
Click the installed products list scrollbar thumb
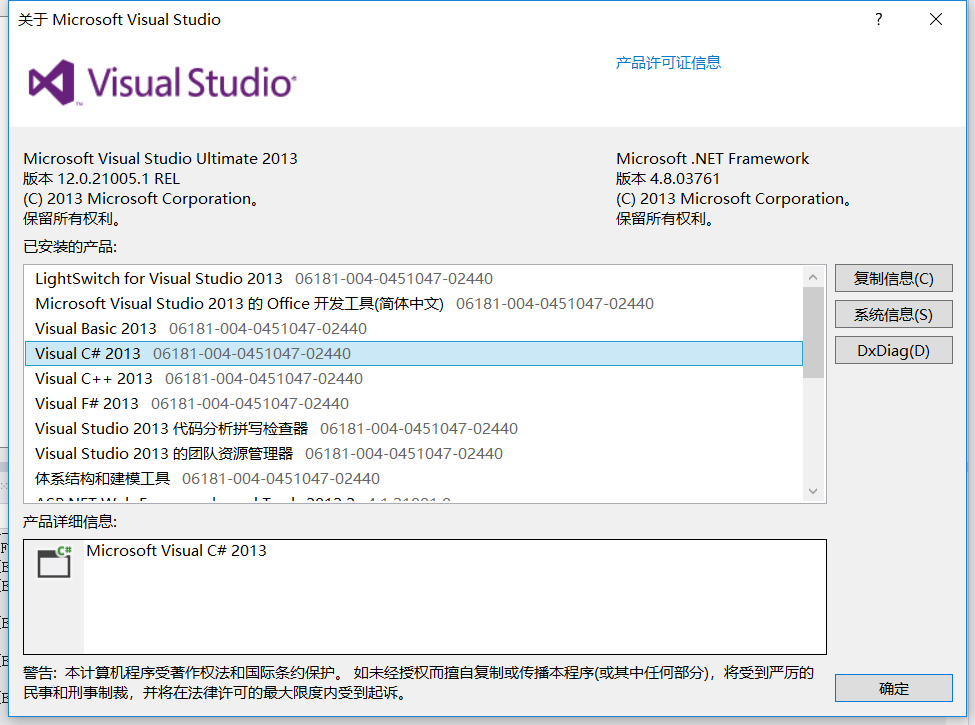pyautogui.click(x=813, y=332)
